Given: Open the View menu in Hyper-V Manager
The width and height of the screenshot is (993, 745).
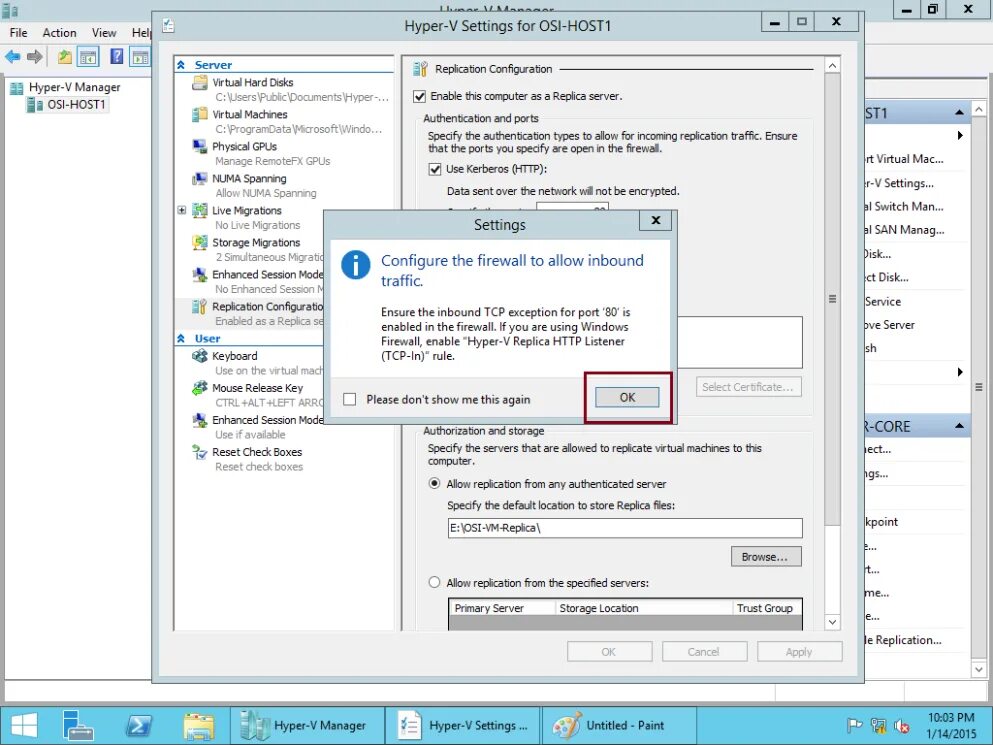Looking at the screenshot, I should click(x=104, y=32).
